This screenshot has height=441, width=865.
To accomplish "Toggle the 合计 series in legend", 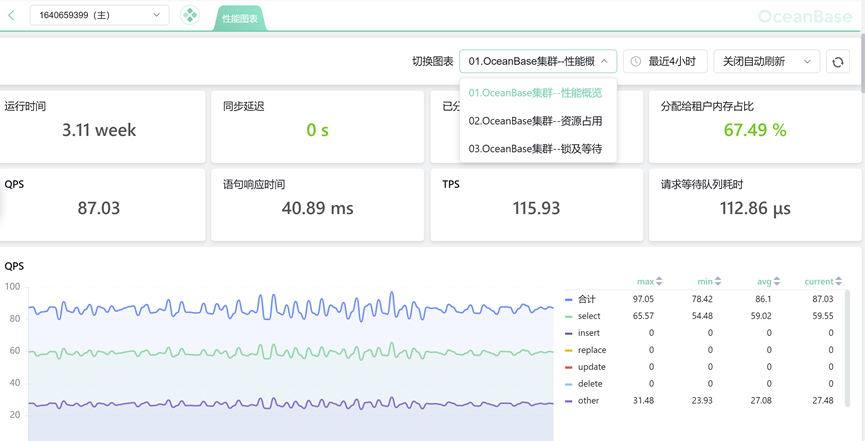I will click(x=581, y=299).
